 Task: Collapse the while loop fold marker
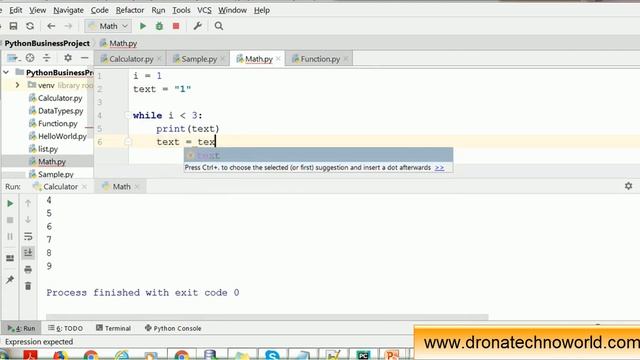pyautogui.click(x=127, y=116)
